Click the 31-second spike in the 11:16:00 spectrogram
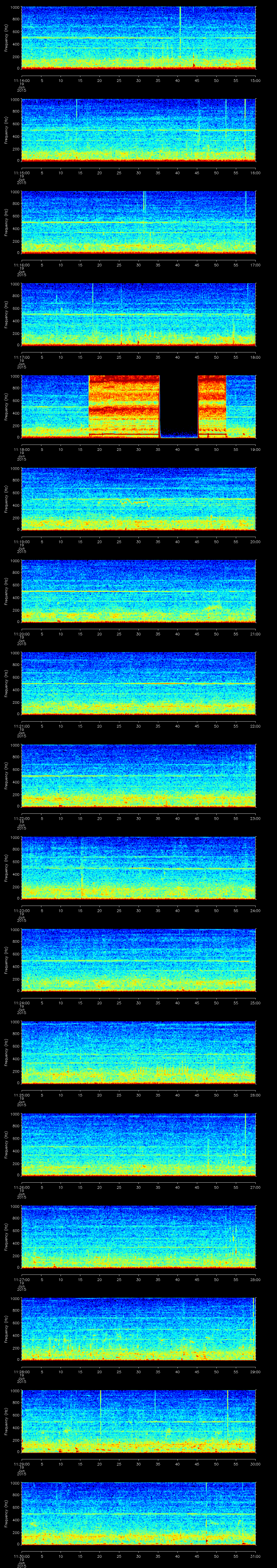This screenshot has height=1568, width=277. click(x=144, y=201)
